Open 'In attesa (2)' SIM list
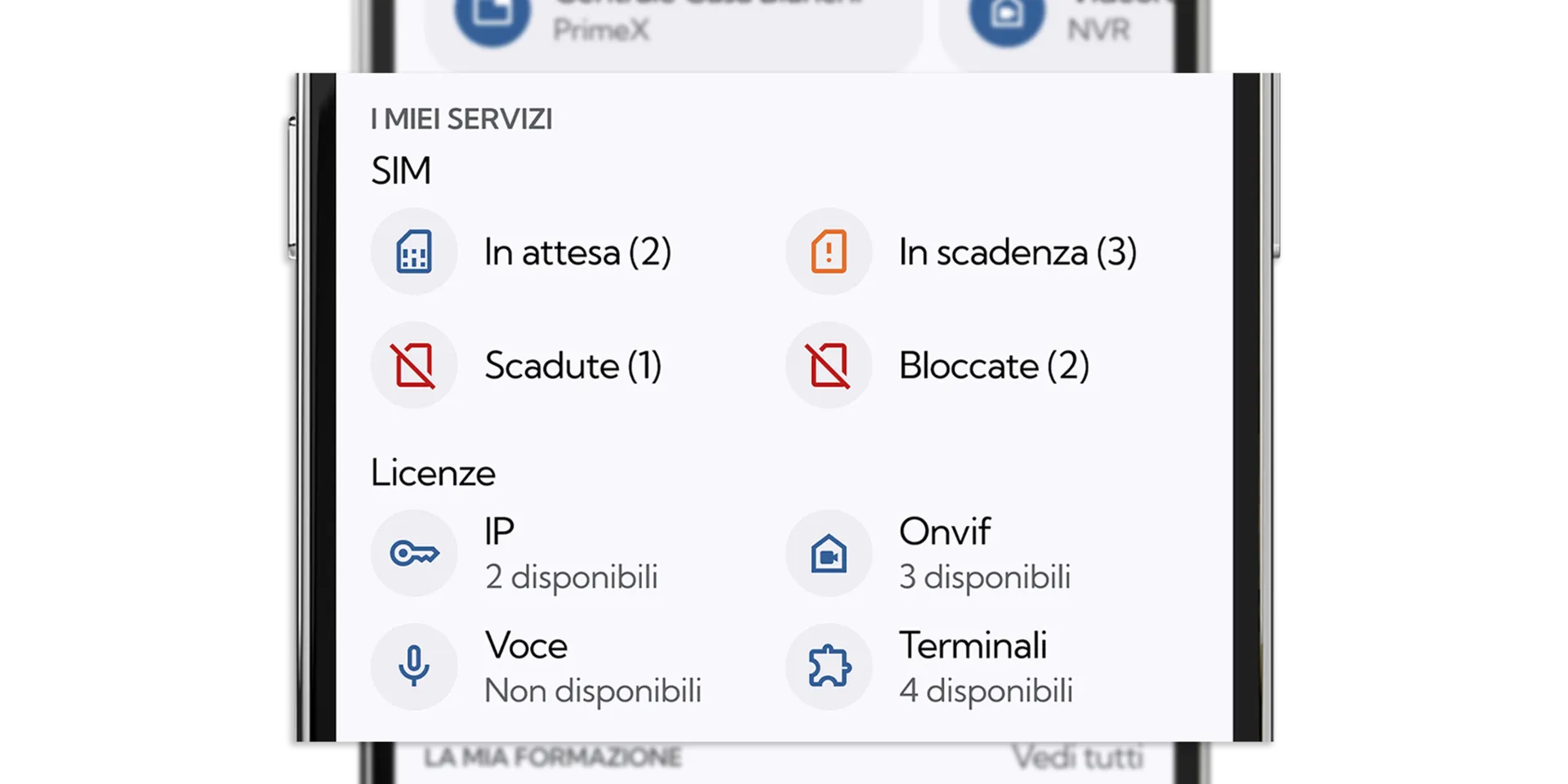Screen dimensions: 1568x784 577,252
